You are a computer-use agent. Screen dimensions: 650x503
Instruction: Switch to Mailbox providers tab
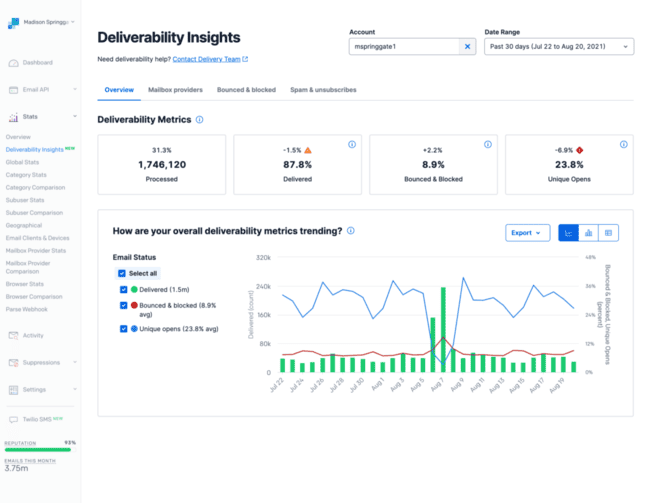pyautogui.click(x=175, y=90)
